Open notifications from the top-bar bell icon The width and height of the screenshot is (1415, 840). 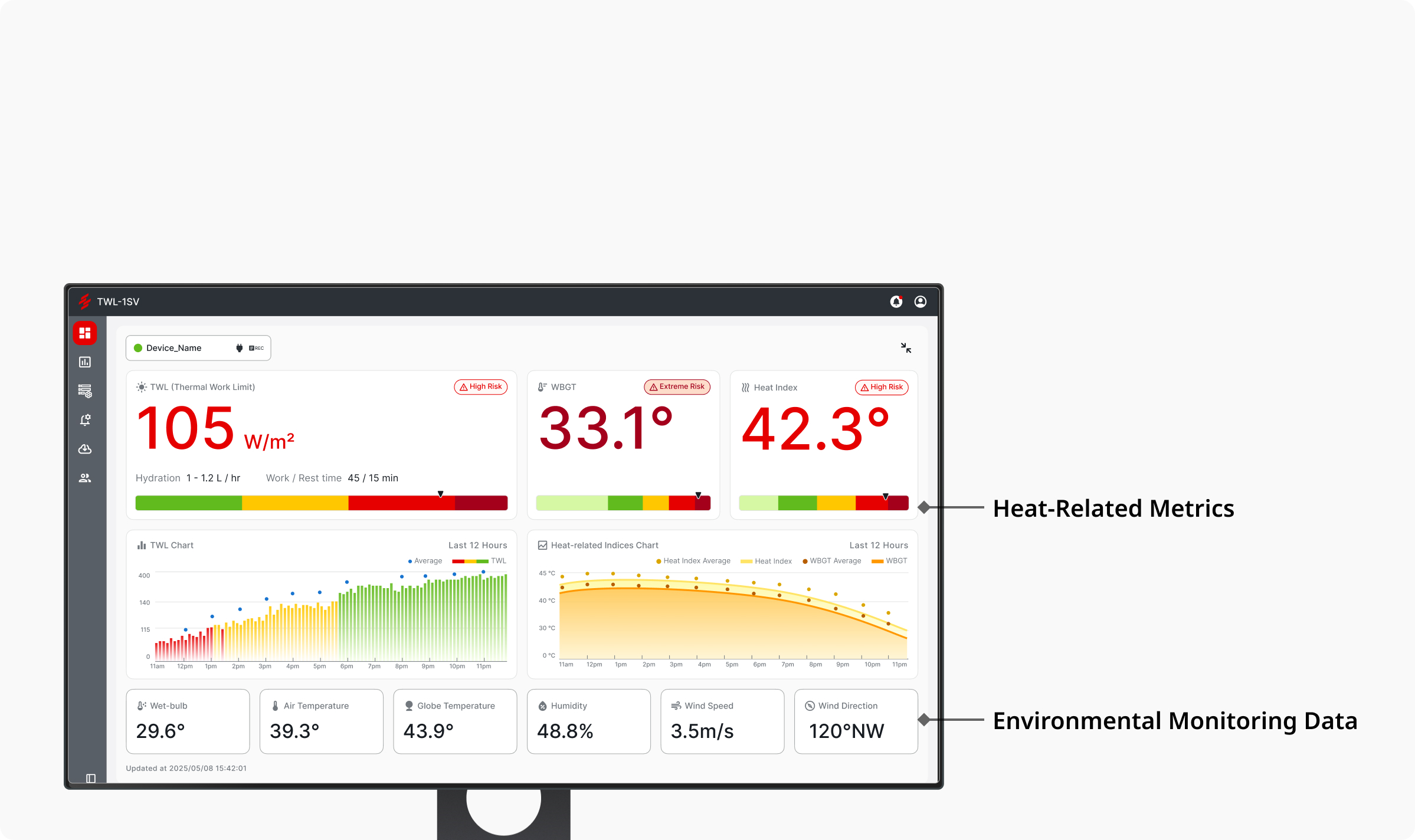click(x=896, y=301)
